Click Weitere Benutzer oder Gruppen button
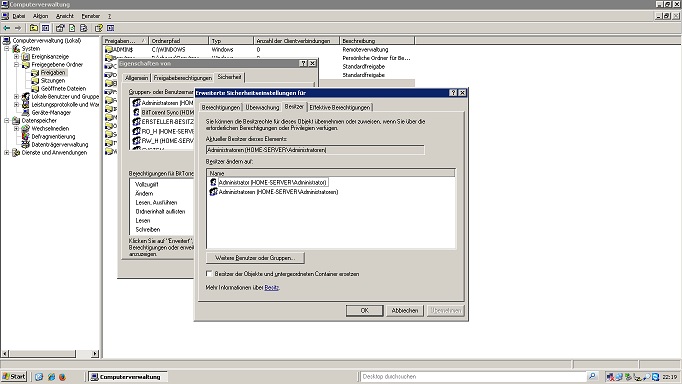Screen dimensions: 682x384 pos(255,258)
